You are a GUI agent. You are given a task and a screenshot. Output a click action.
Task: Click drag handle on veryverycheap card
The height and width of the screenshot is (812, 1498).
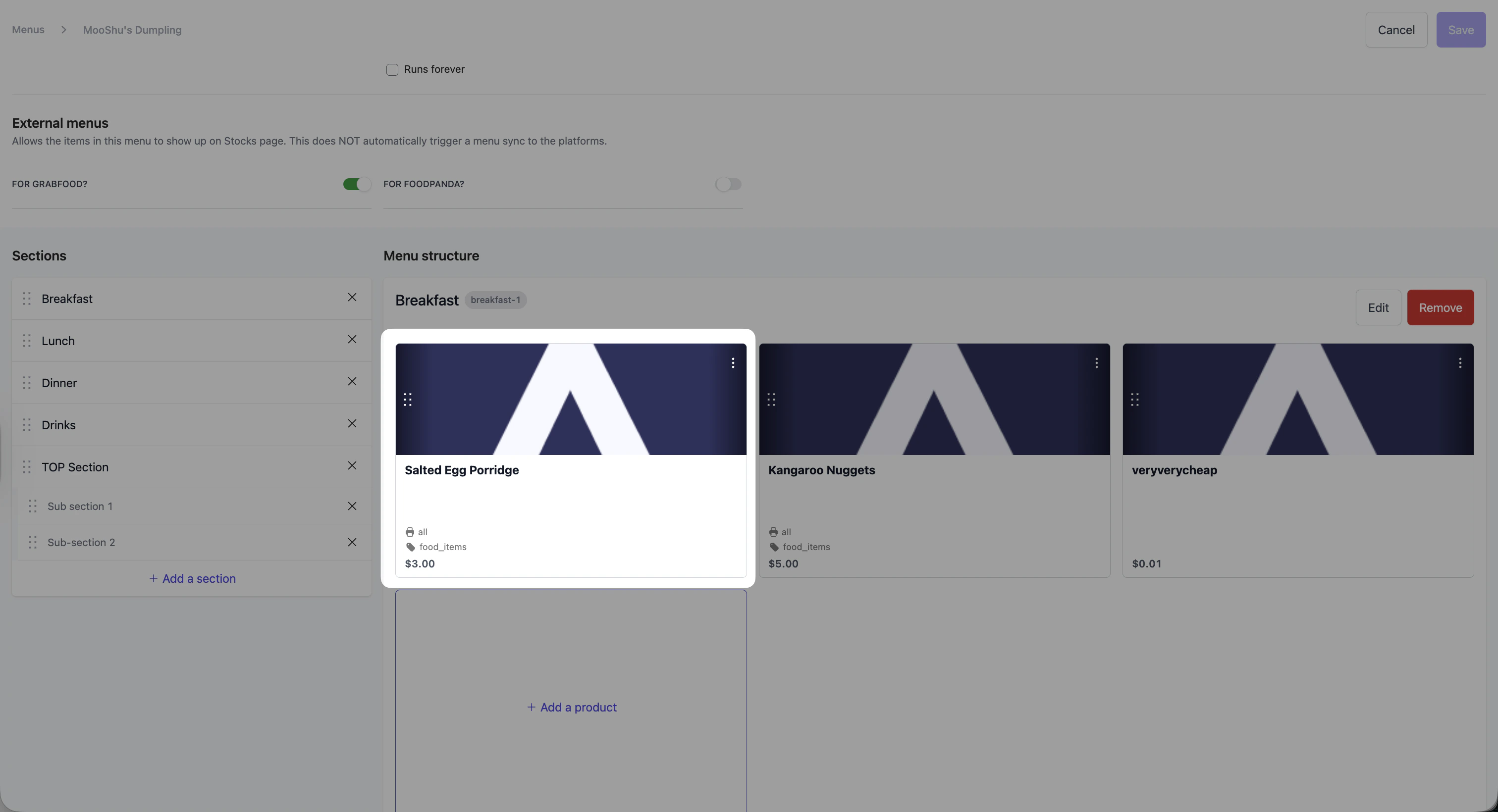coord(1134,400)
